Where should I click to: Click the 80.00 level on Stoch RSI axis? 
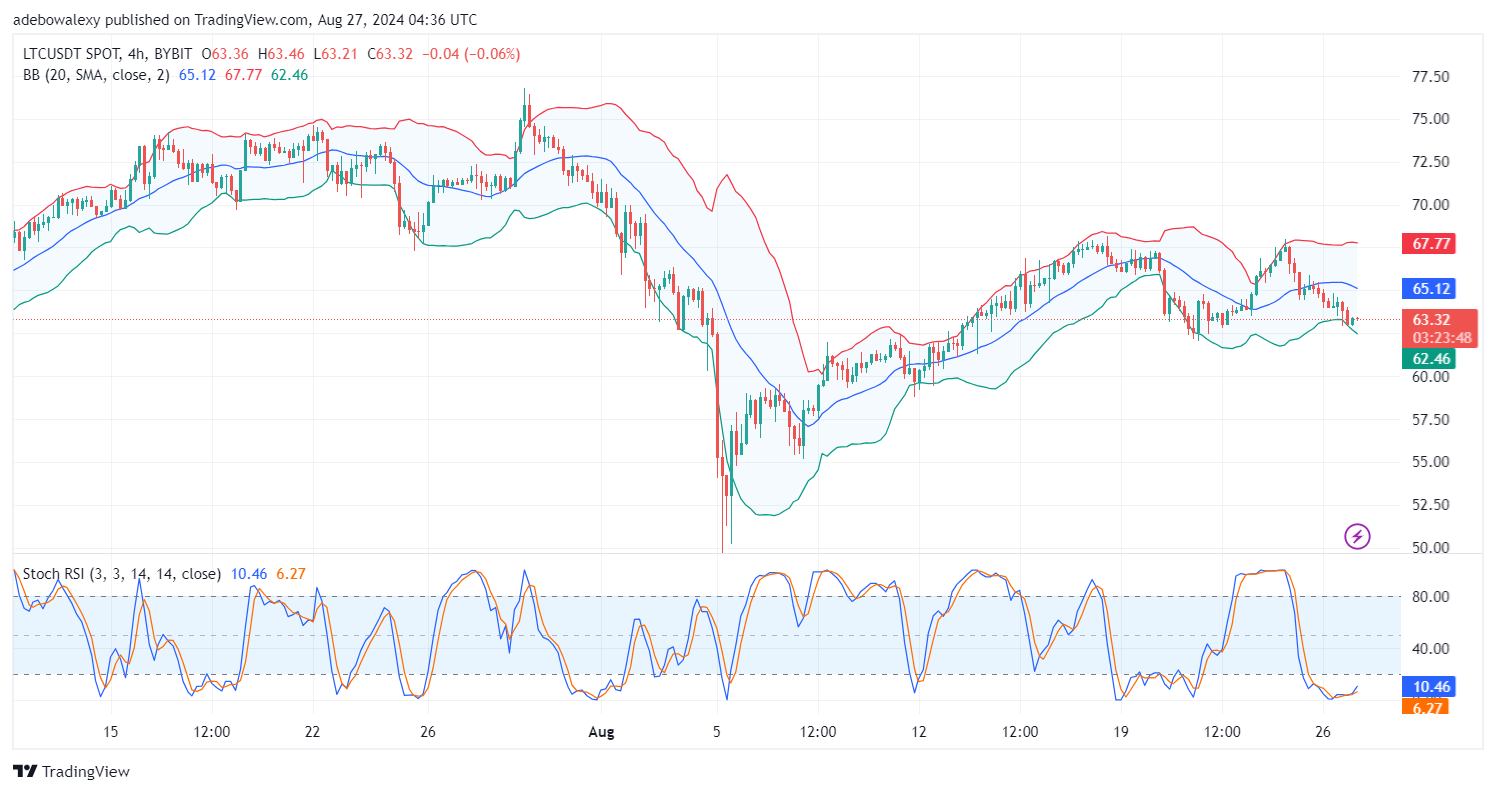[1430, 597]
